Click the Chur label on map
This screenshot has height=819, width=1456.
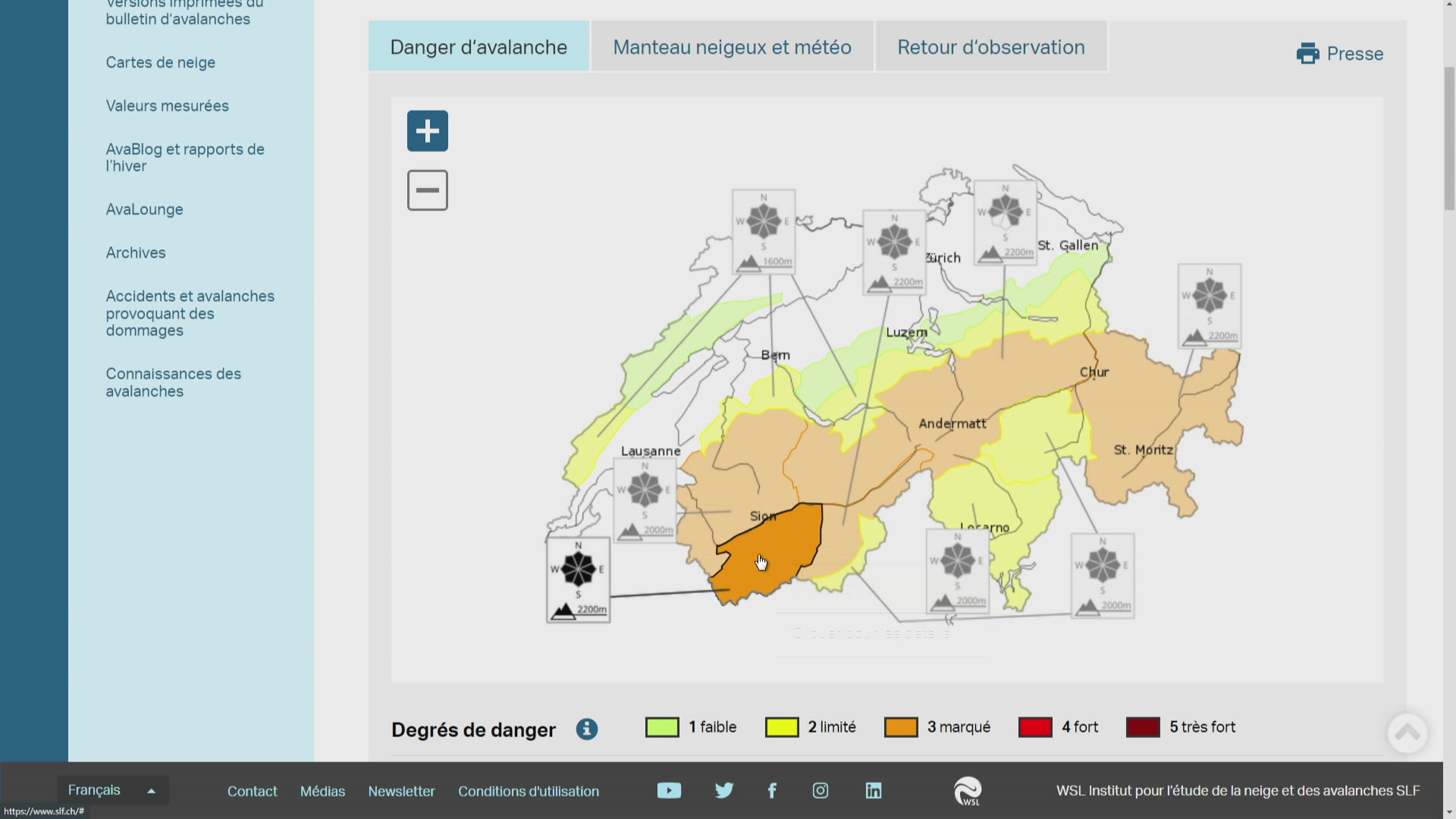tap(1094, 372)
